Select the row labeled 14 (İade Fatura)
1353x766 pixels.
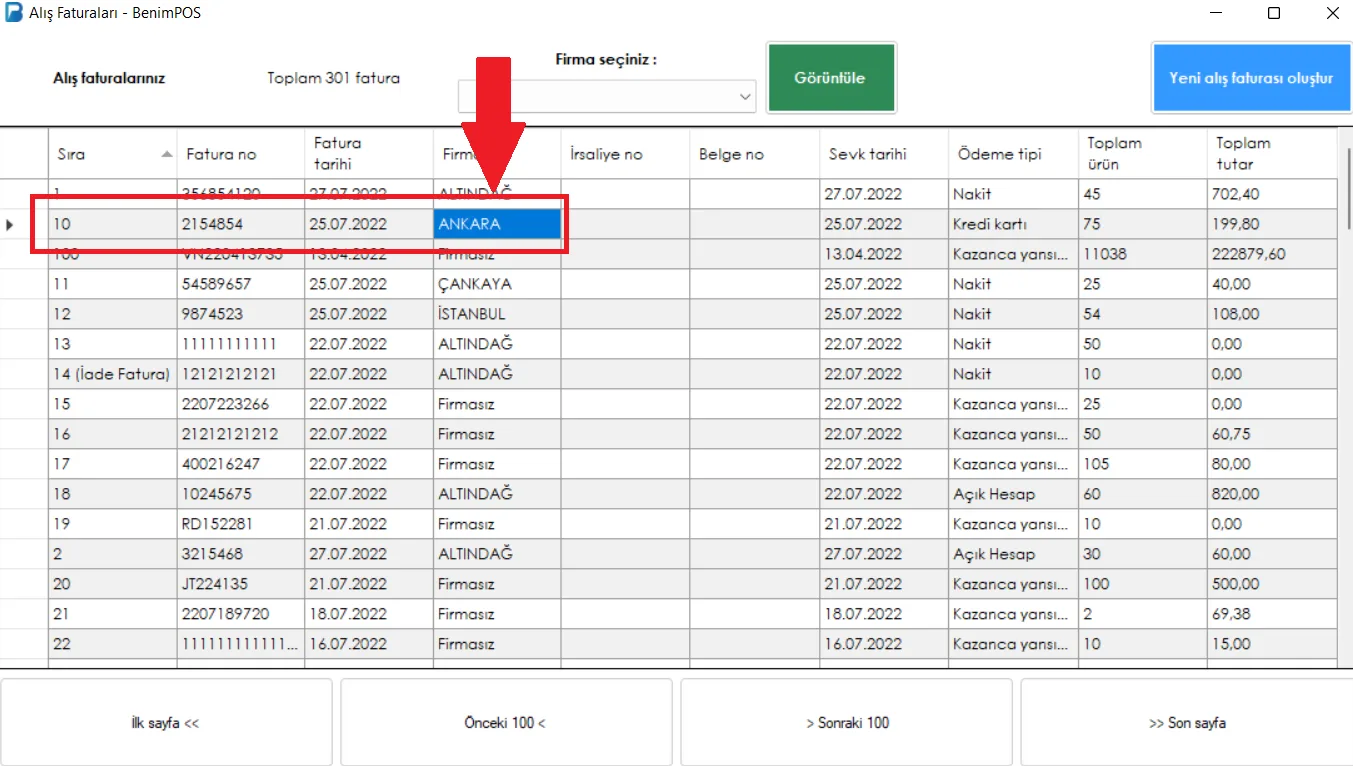point(113,374)
